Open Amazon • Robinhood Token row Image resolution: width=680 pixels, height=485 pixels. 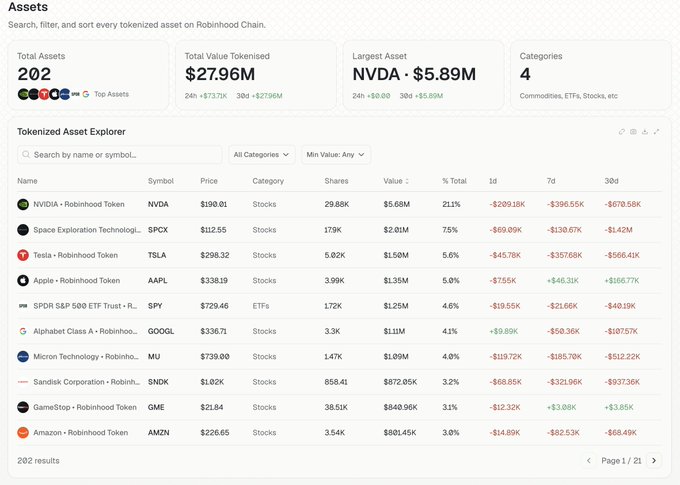tap(340, 433)
